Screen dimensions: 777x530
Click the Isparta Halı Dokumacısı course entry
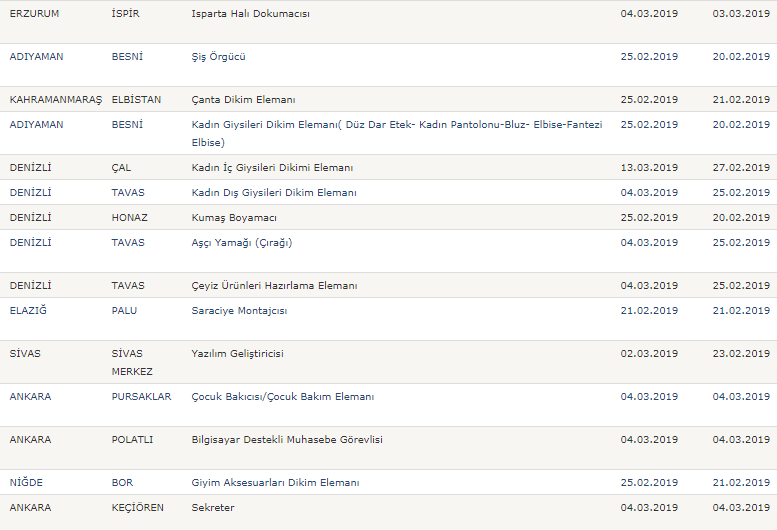[x=250, y=14]
